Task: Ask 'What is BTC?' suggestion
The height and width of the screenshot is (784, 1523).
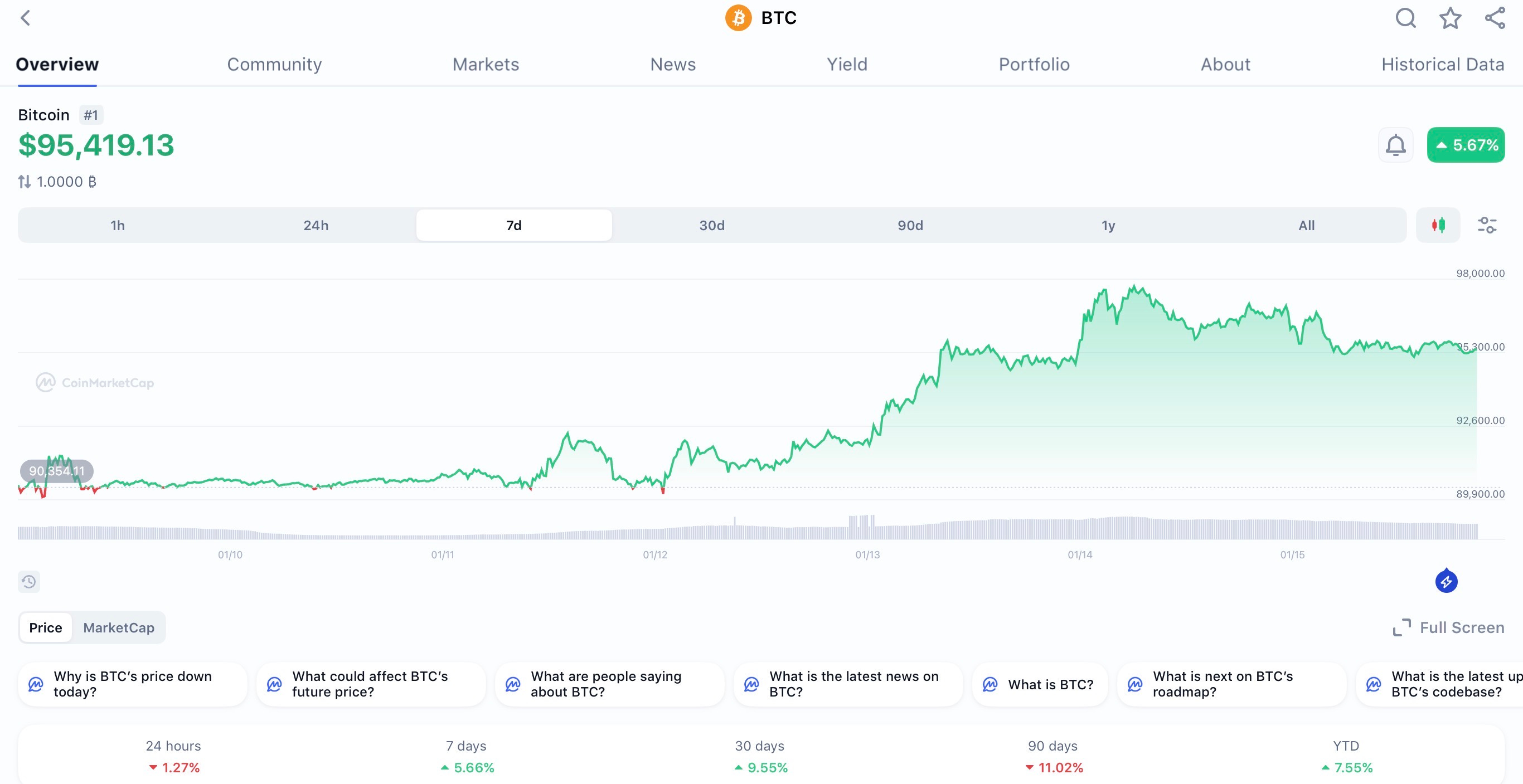Action: click(x=1039, y=684)
